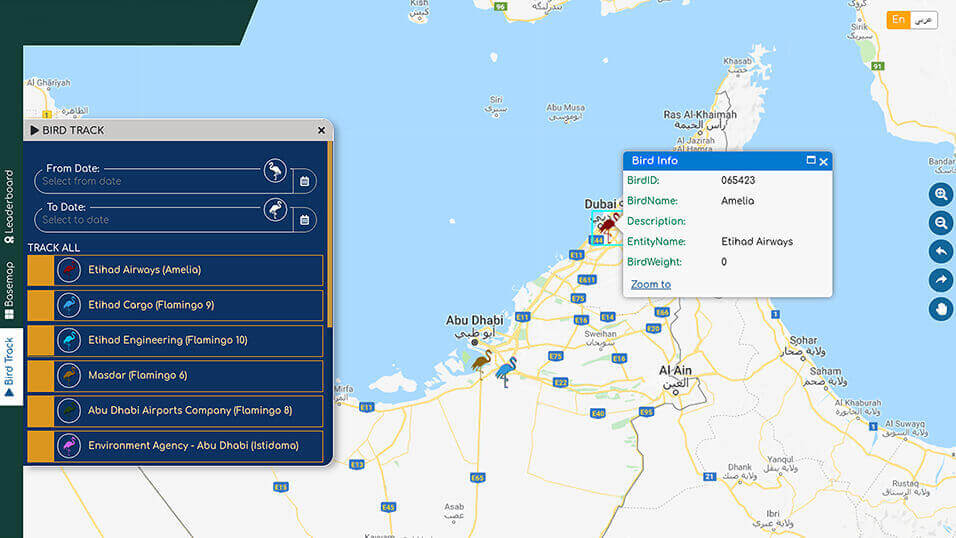Click the BirdID value 065423

(x=738, y=181)
